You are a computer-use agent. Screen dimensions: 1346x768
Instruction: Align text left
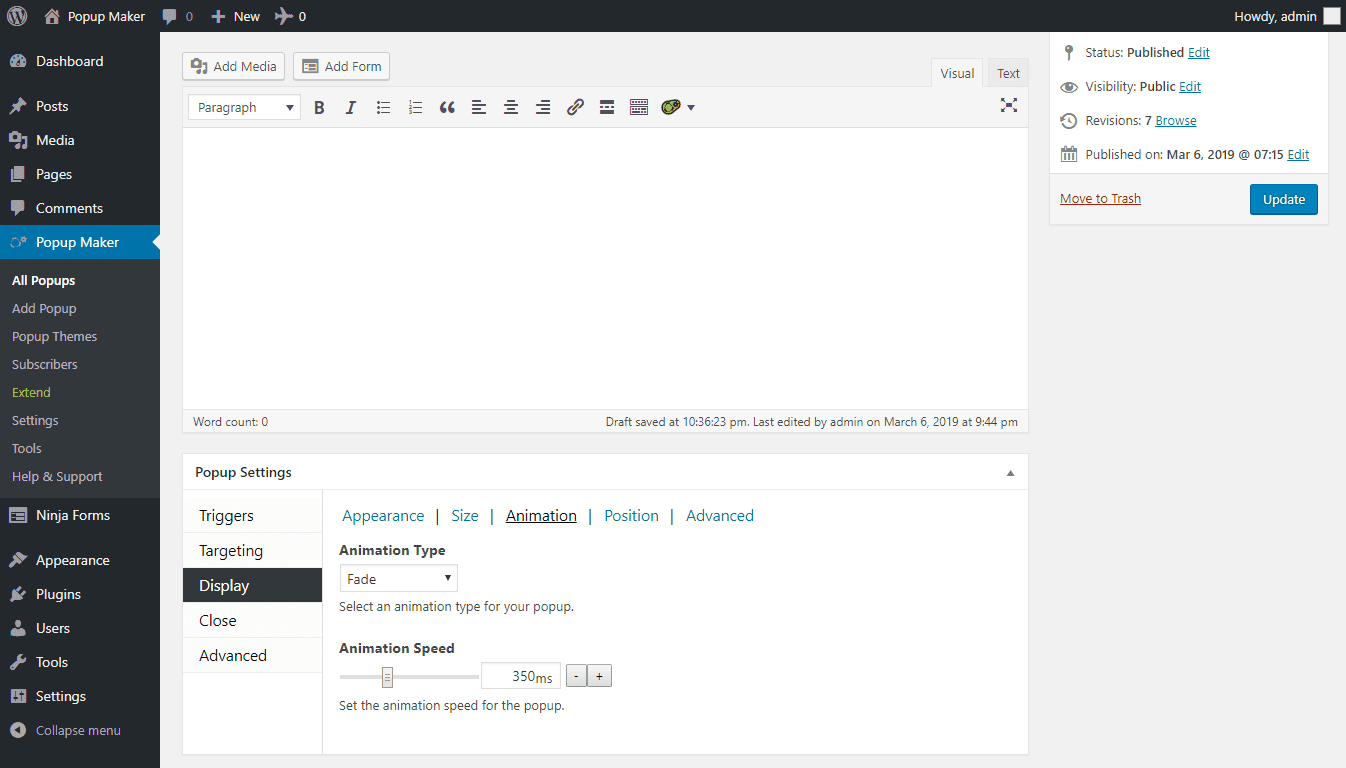tap(479, 107)
